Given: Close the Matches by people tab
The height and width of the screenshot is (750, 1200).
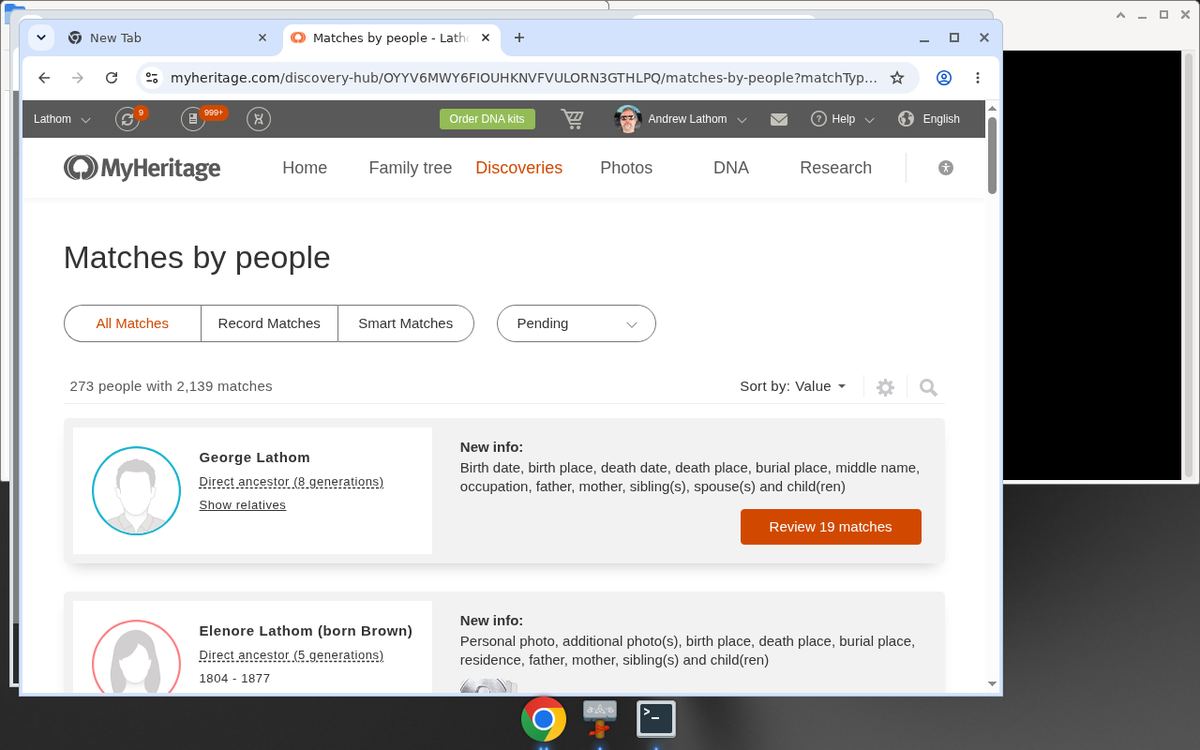Looking at the screenshot, I should point(485,37).
